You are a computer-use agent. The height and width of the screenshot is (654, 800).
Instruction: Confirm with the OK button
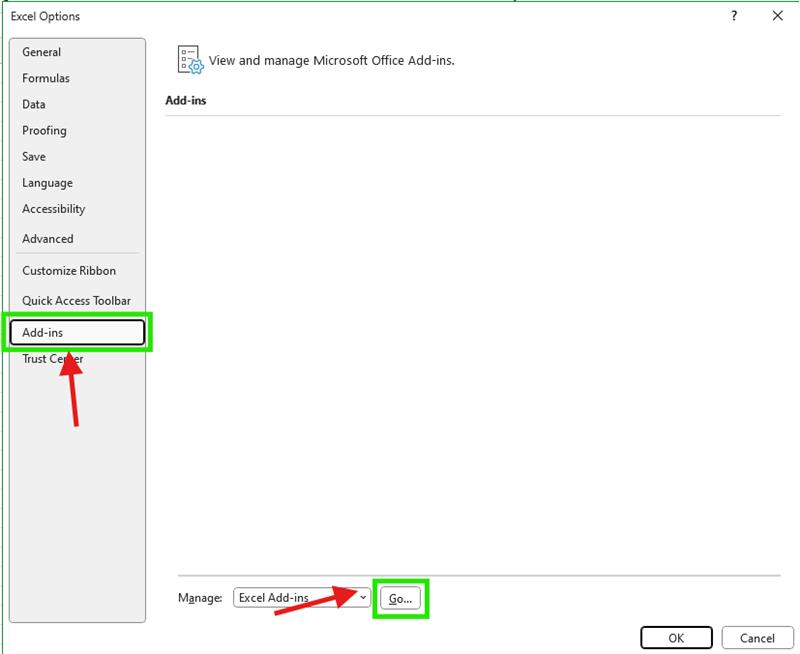[x=676, y=638]
